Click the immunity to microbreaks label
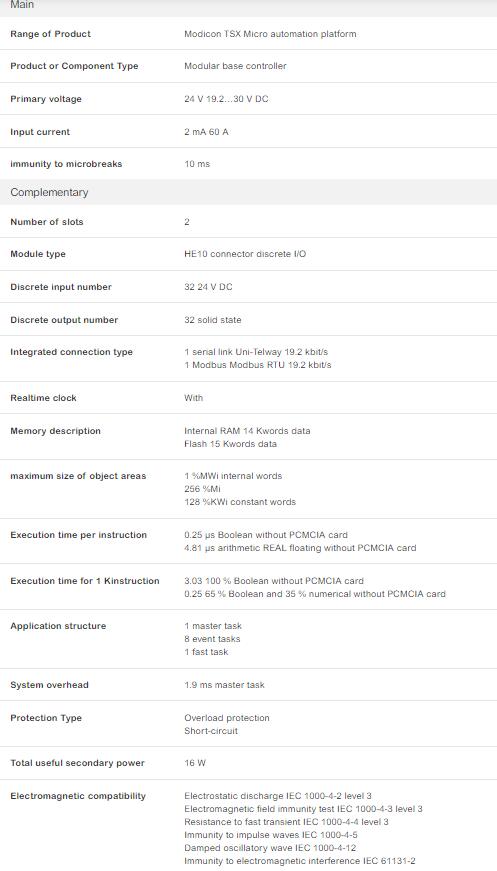This screenshot has height=871, width=497. coord(66,164)
